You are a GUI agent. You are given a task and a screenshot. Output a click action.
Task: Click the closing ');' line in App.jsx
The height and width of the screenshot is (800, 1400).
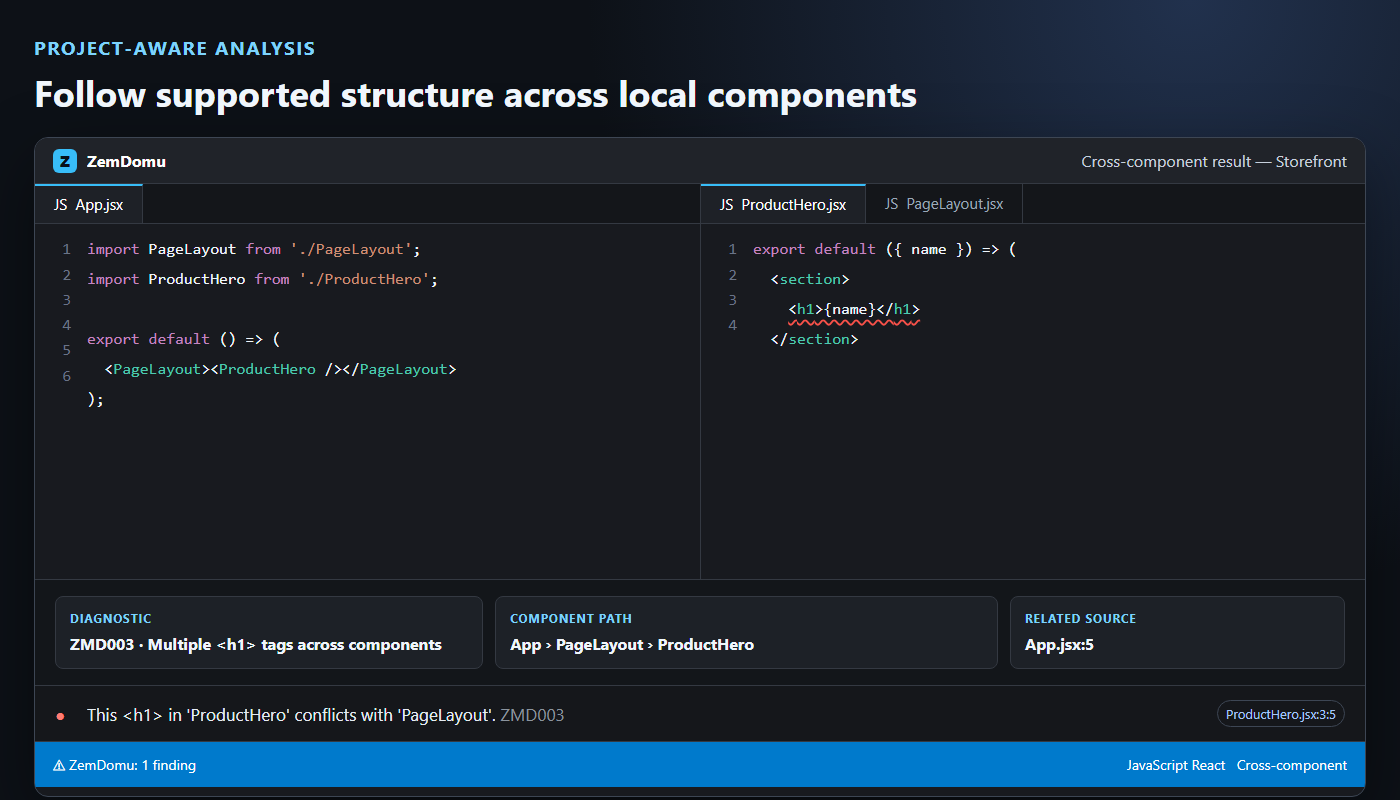pyautogui.click(x=96, y=399)
